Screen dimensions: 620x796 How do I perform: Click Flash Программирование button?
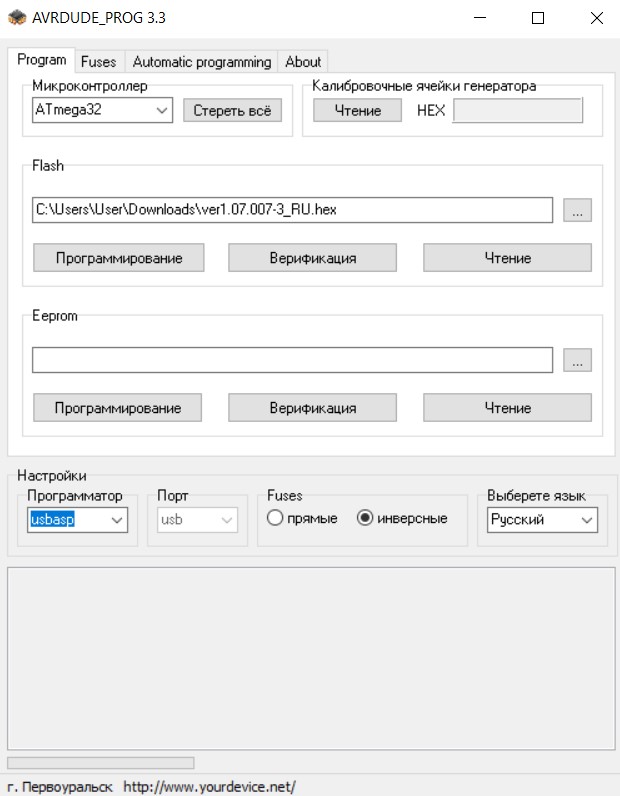point(118,258)
